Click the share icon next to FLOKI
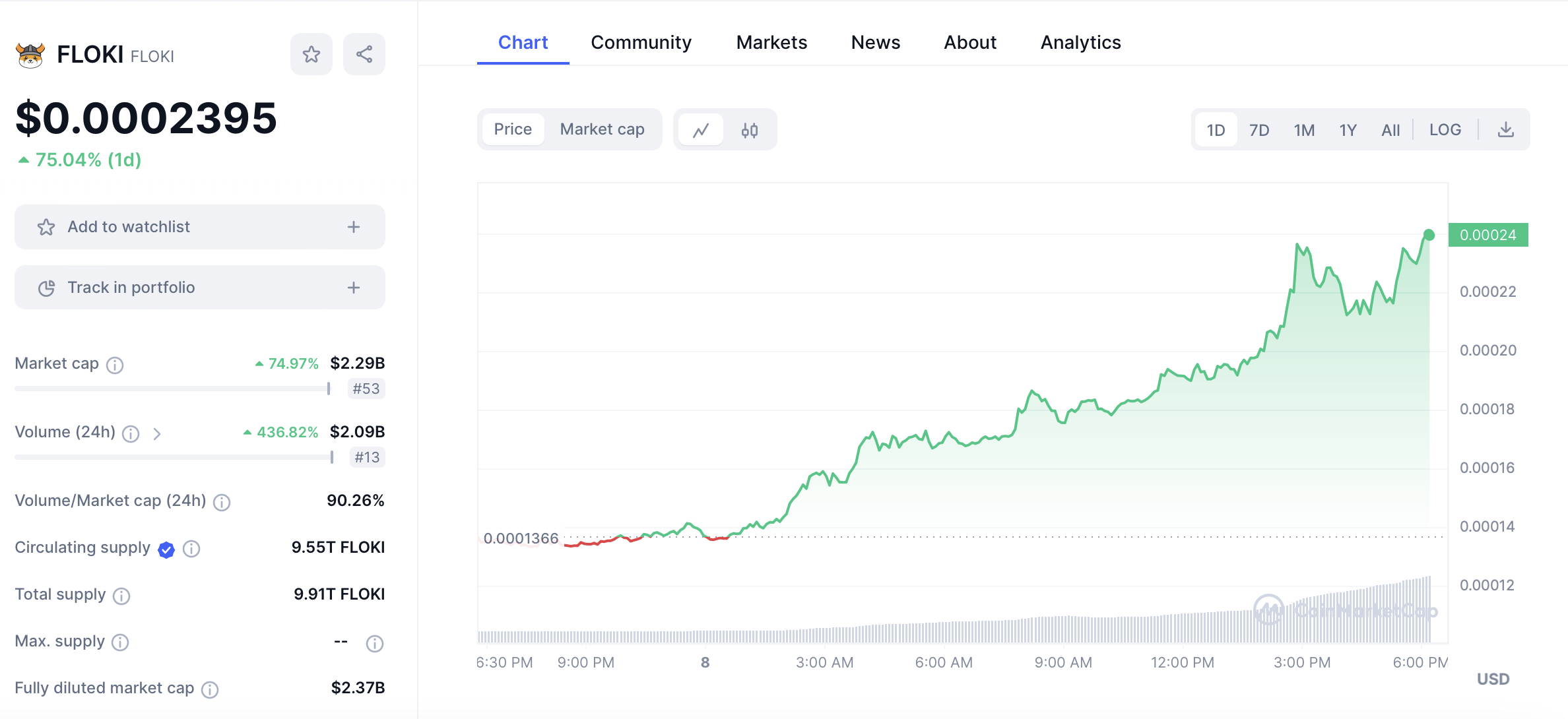Screen dimensions: 1568x719 364,54
